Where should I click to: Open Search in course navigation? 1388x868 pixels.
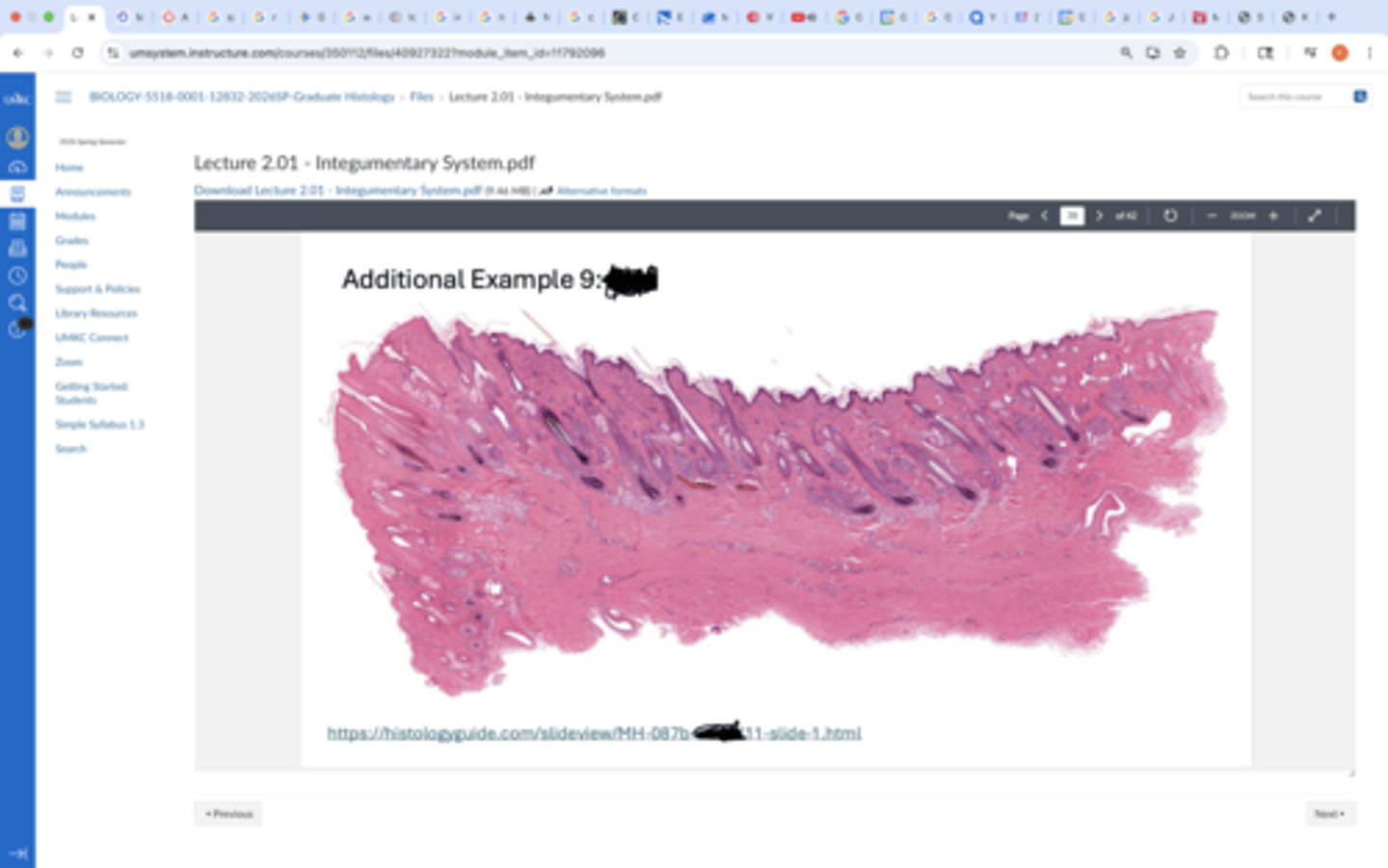[70, 449]
